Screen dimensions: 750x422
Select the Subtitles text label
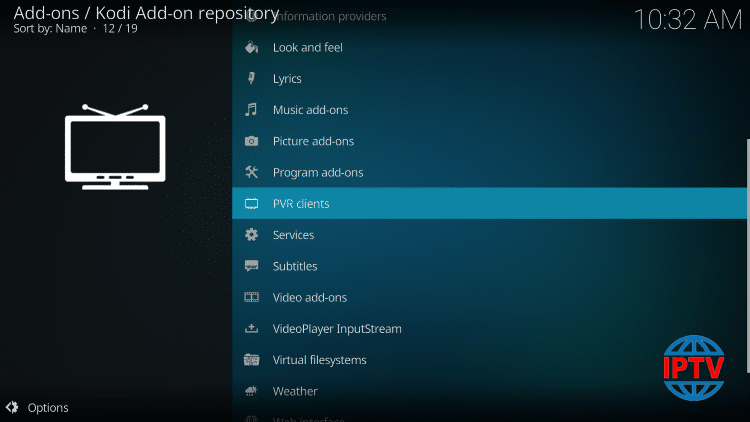(x=295, y=266)
